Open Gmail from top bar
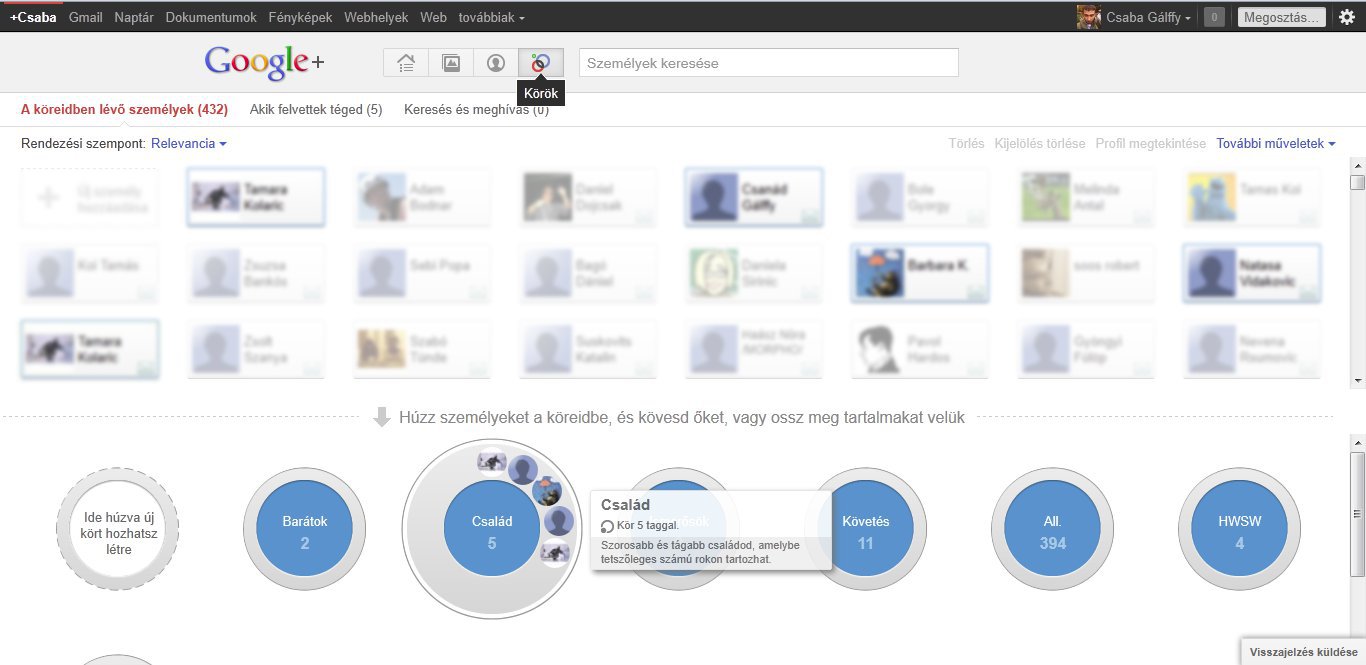Screen dimensions: 1366x665 click(86, 17)
